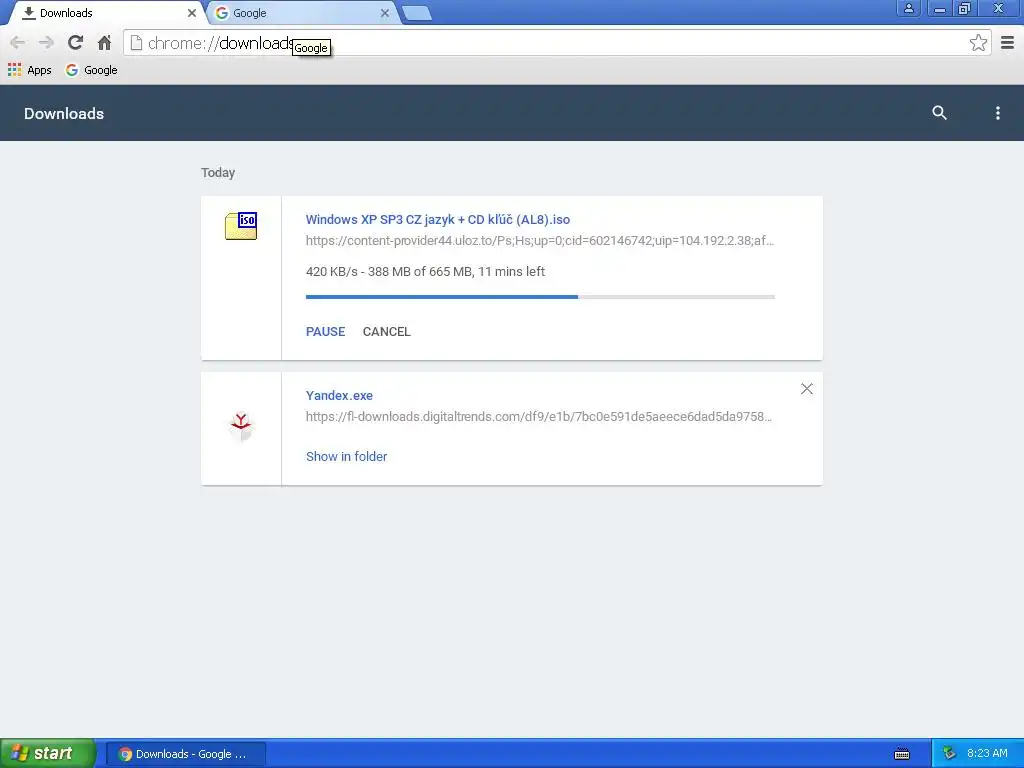This screenshot has height=768, width=1024.
Task: Click the download speed status text
Action: pyautogui.click(x=425, y=272)
